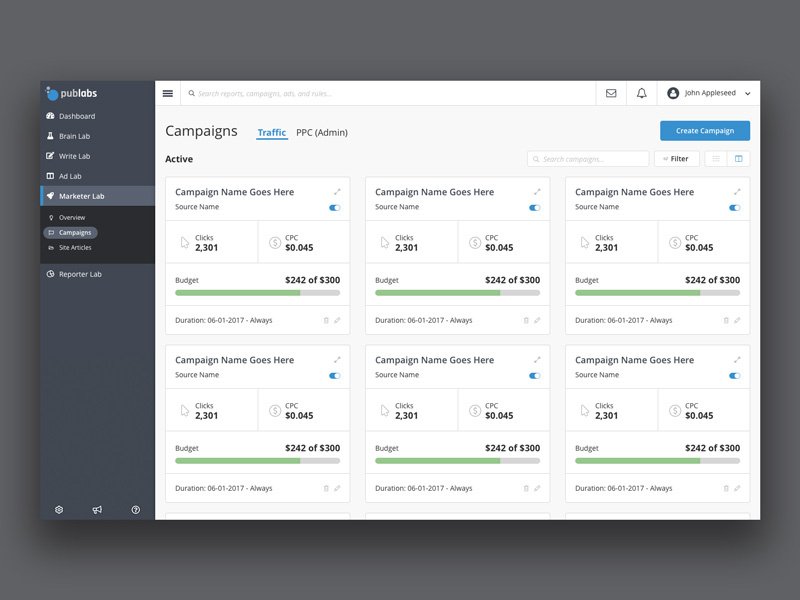Edit the second-row middle campaign via pencil icon
Screen dimensions: 800x600
pyautogui.click(x=537, y=488)
